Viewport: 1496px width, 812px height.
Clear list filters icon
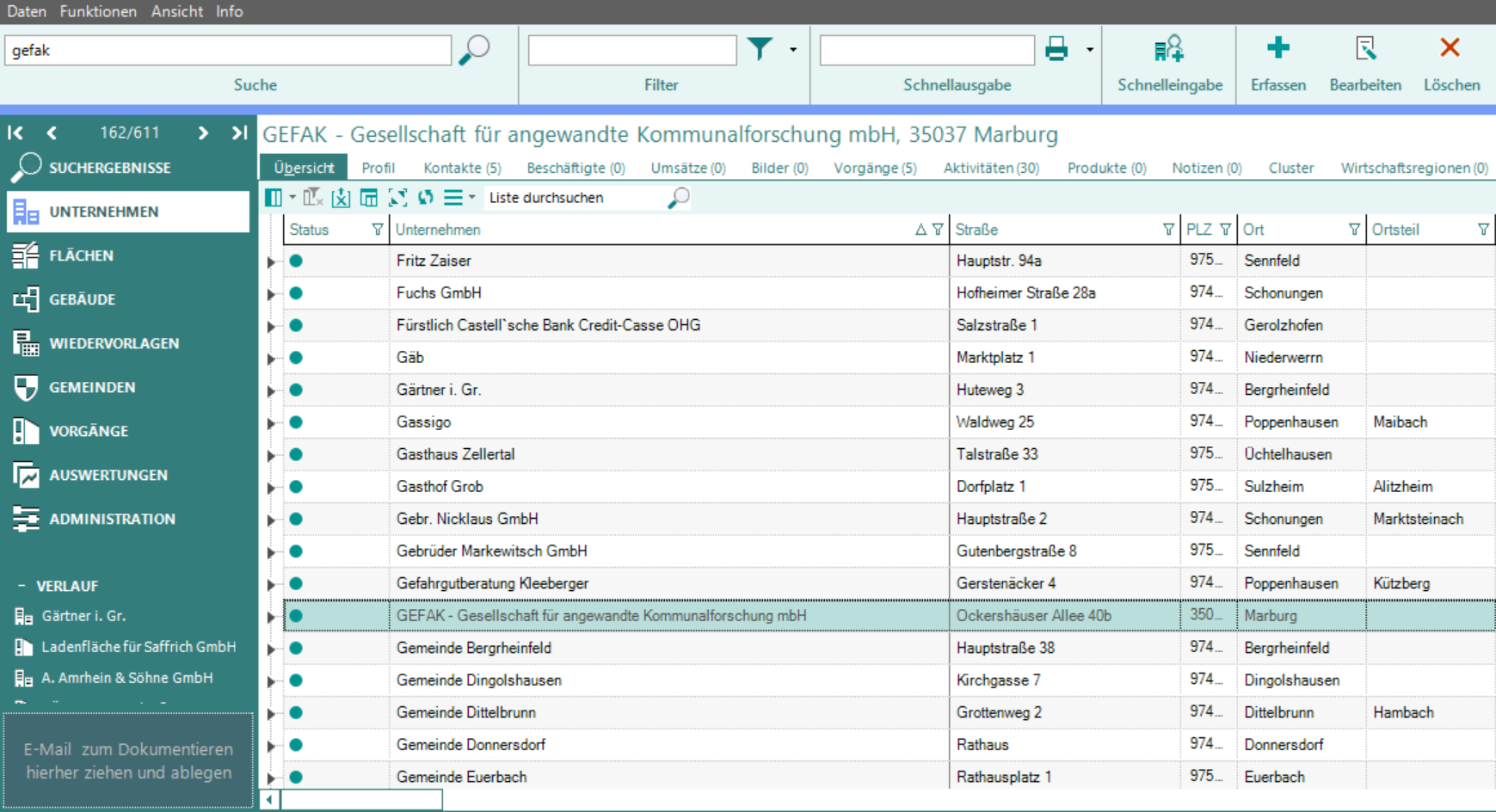[x=312, y=198]
